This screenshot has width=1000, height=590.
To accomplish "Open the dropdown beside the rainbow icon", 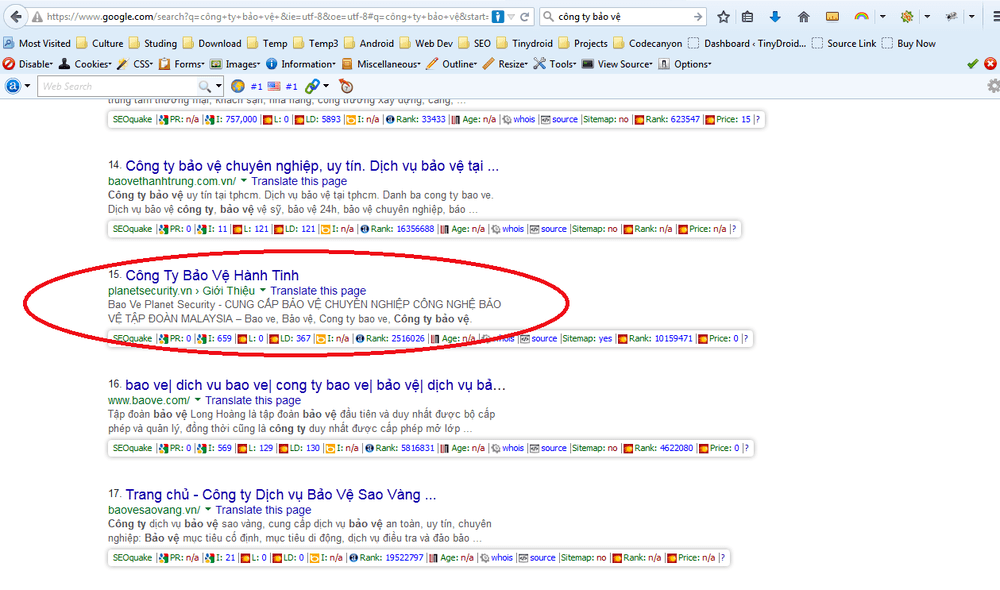I will [883, 17].
